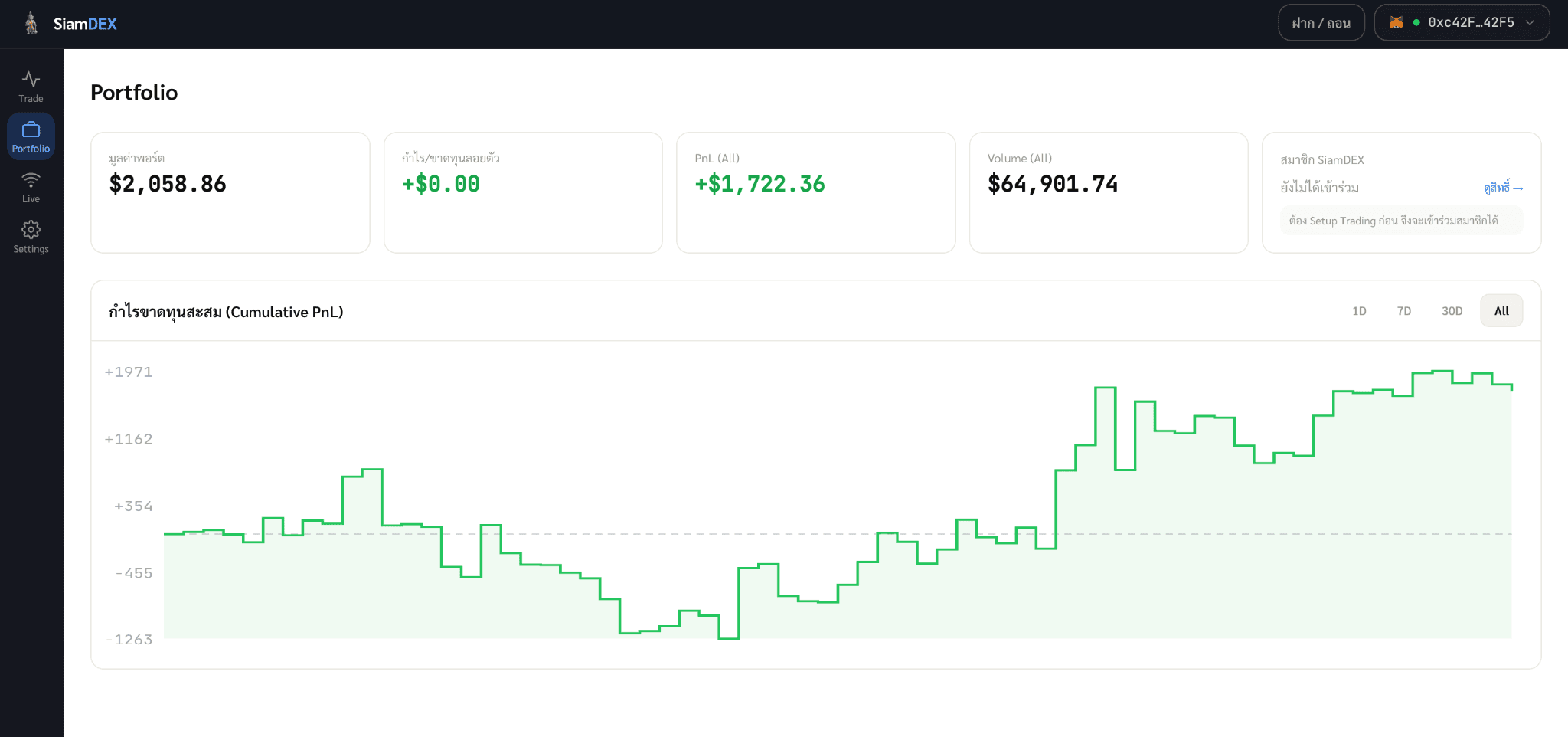Click the สมาชิก SiamDEX membership label
This screenshot has width=1568, height=737.
tap(1322, 159)
